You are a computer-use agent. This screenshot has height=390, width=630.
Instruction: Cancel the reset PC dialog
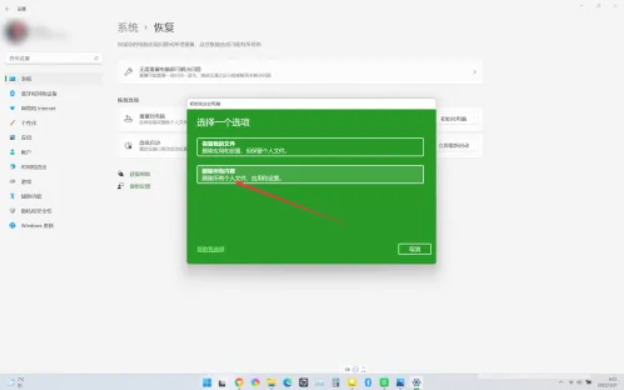414,249
